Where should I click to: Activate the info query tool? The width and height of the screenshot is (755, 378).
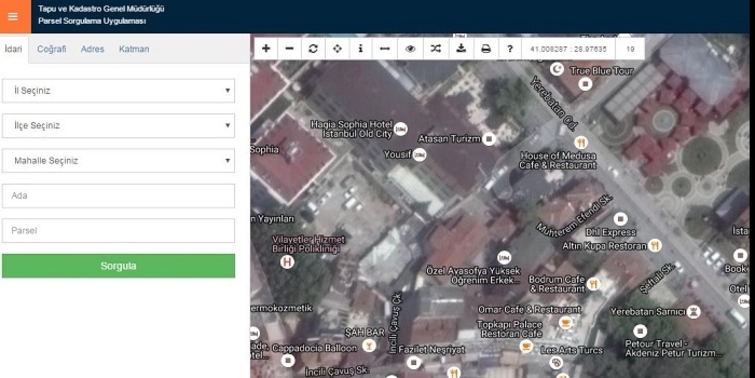[361, 49]
